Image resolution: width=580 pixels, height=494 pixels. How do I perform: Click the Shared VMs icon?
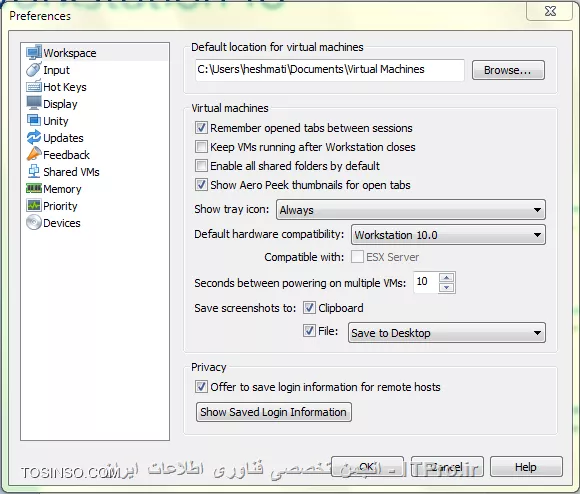(x=34, y=171)
